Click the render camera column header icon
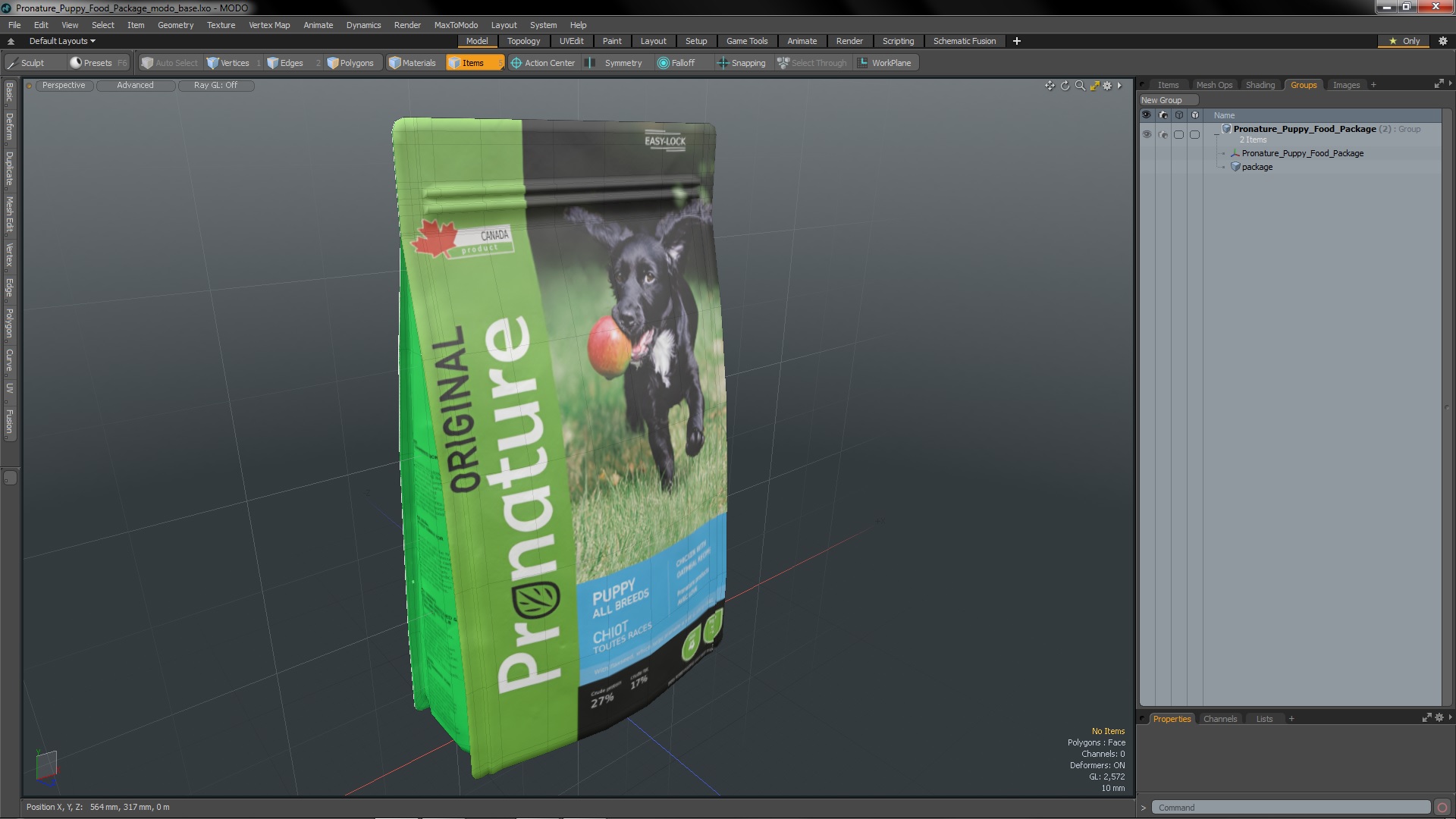1456x819 pixels. coord(1163,115)
